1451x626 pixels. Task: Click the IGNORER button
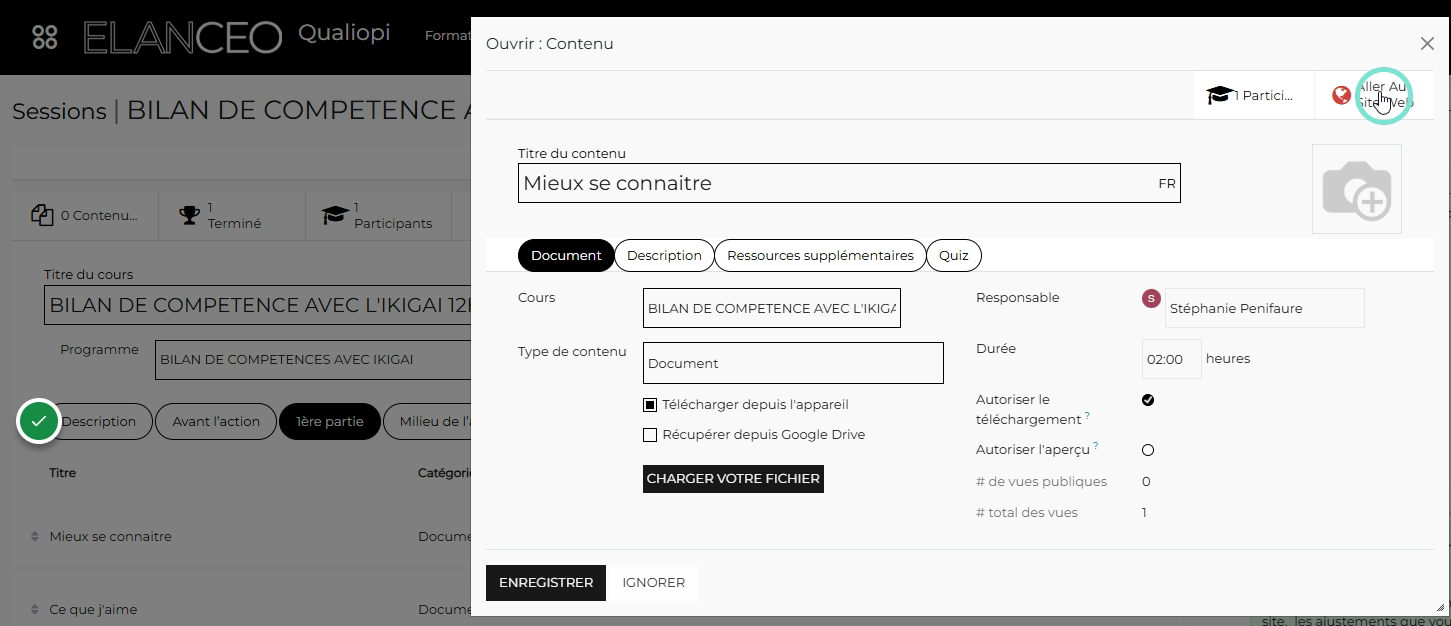click(653, 582)
